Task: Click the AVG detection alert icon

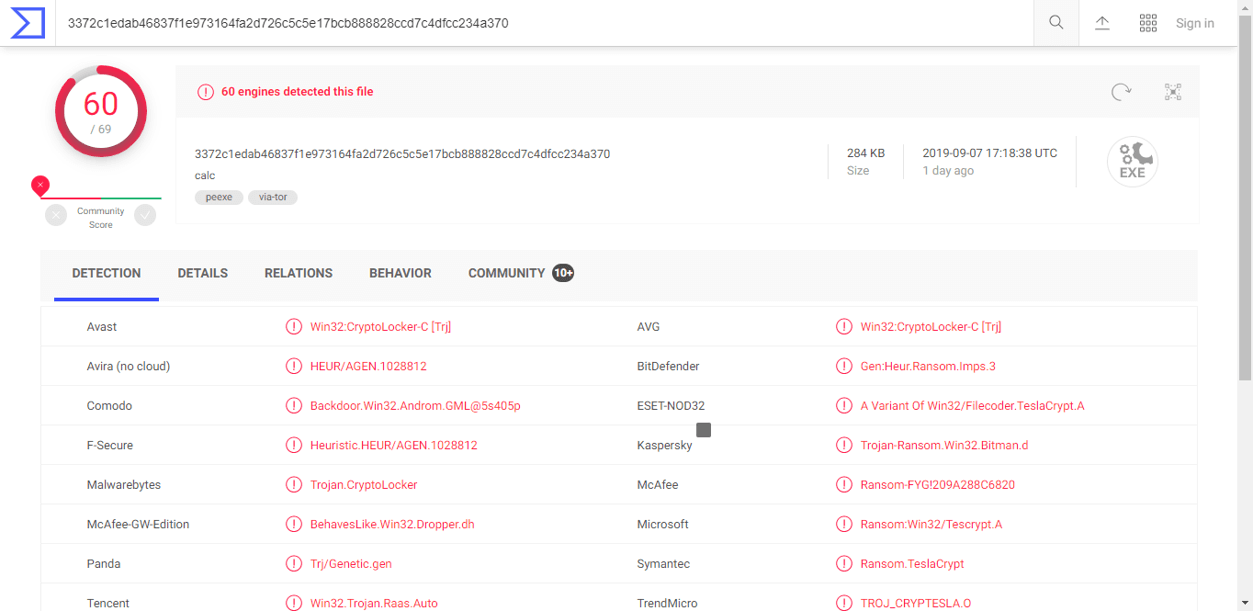Action: (844, 327)
